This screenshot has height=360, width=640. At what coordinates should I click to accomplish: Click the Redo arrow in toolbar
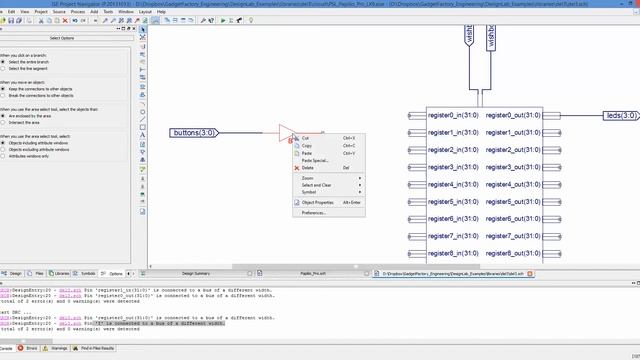tap(83, 20)
